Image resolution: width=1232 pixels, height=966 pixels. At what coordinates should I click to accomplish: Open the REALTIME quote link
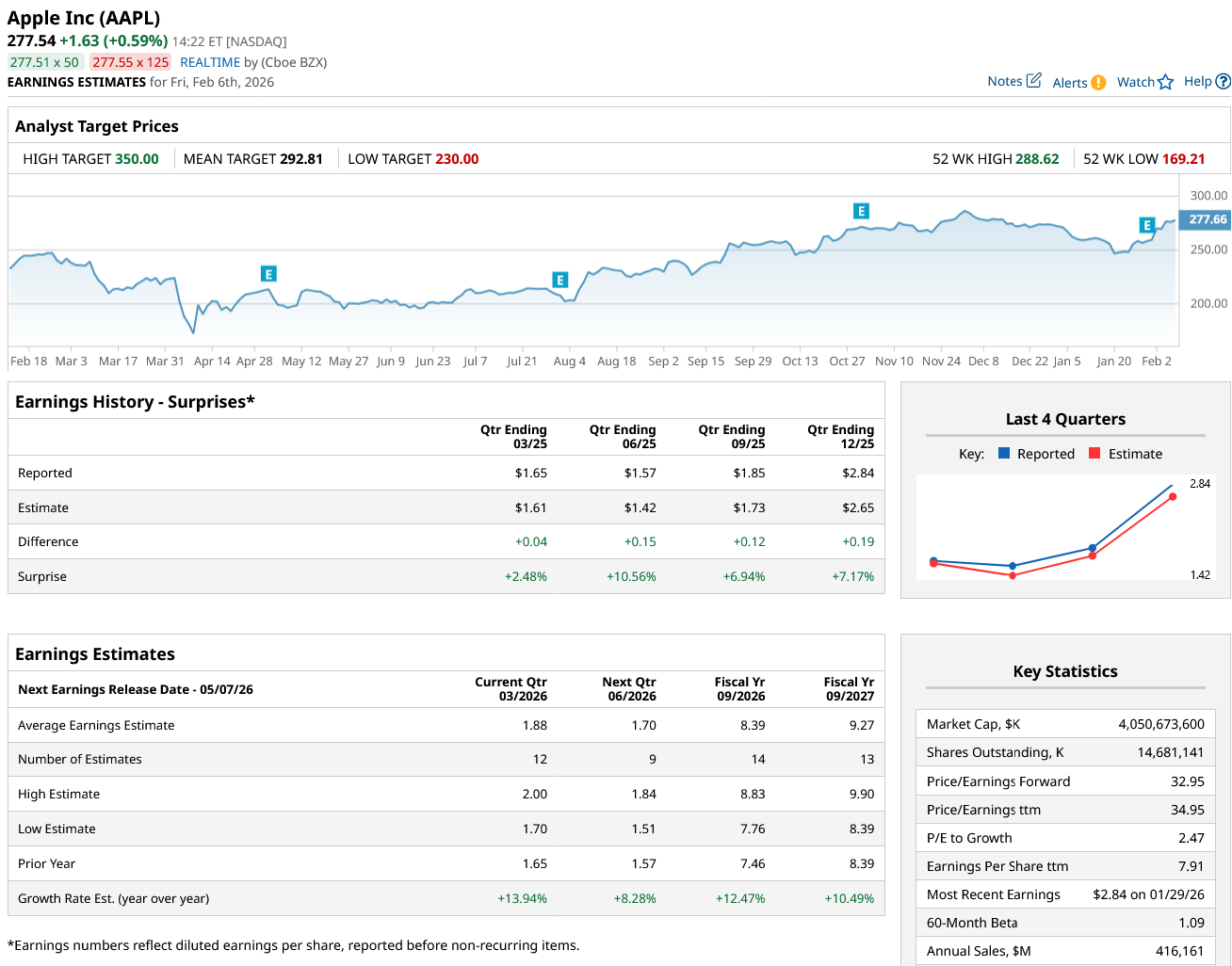coord(210,62)
